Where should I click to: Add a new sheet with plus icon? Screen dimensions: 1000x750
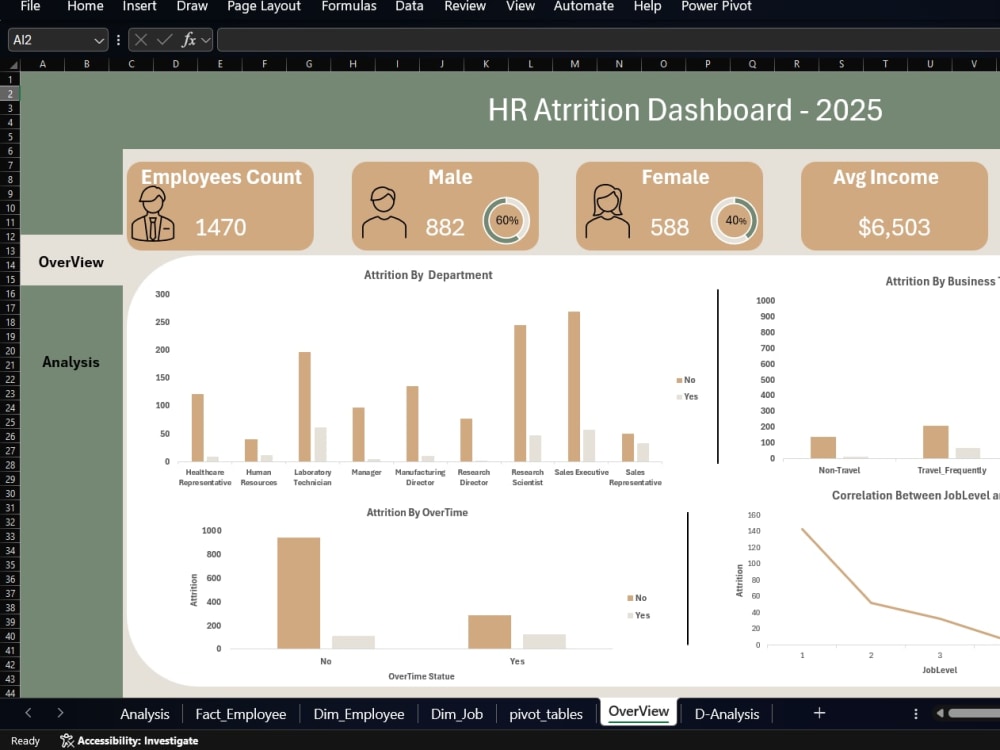pos(820,713)
